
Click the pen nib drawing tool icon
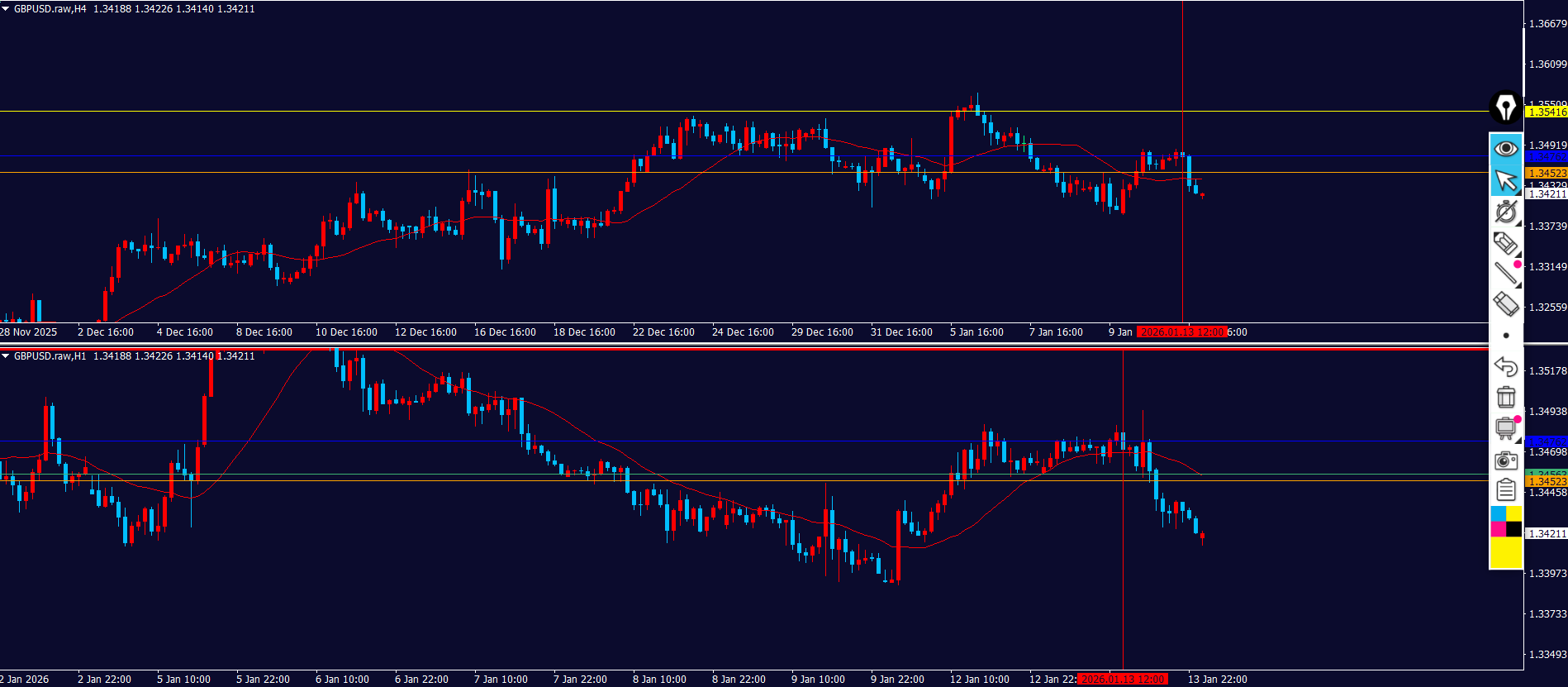click(x=1505, y=107)
